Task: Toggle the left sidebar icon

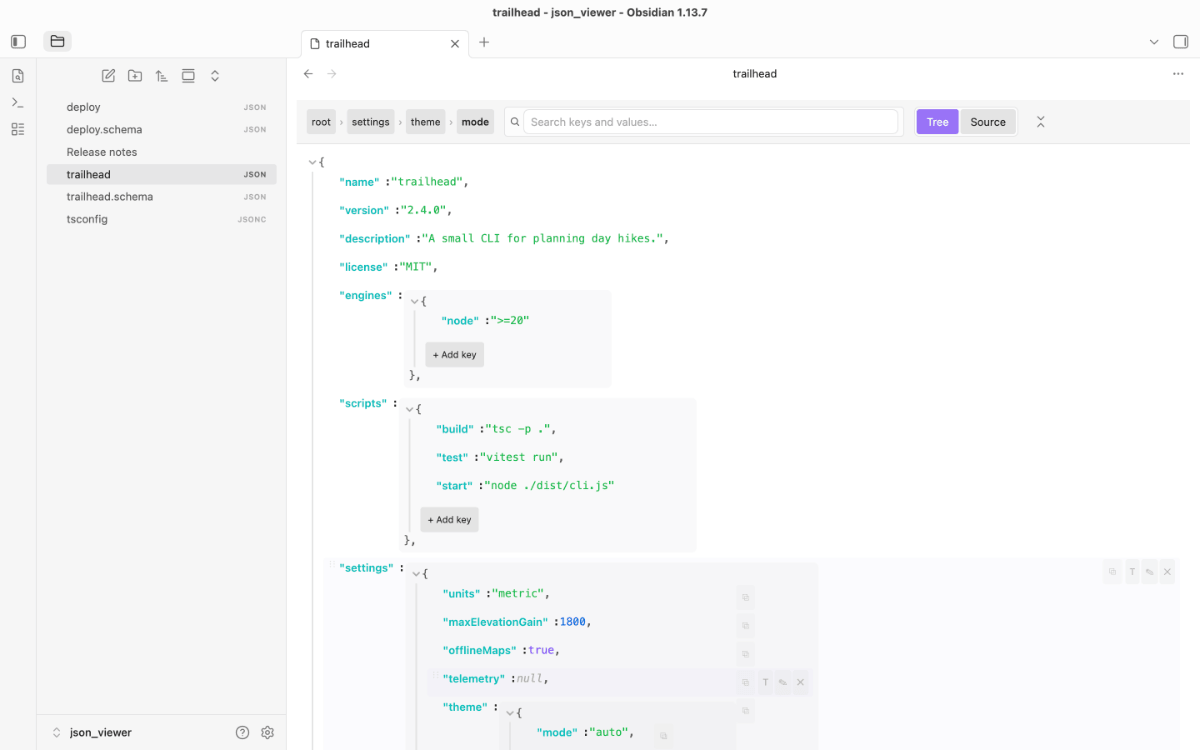Action: pos(18,42)
